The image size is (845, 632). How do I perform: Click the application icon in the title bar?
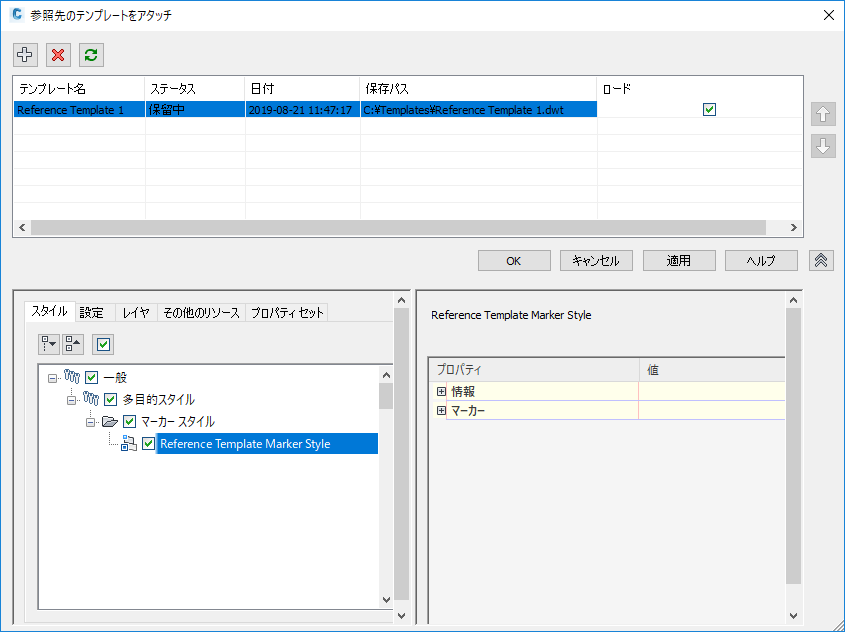17,15
